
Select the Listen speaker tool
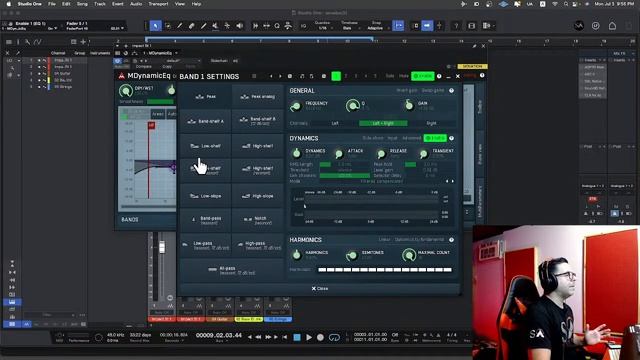240,26
